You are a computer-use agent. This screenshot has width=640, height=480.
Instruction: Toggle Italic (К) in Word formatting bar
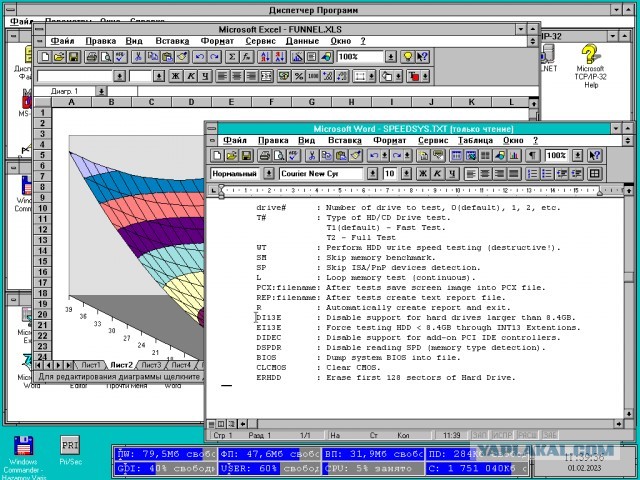437,174
